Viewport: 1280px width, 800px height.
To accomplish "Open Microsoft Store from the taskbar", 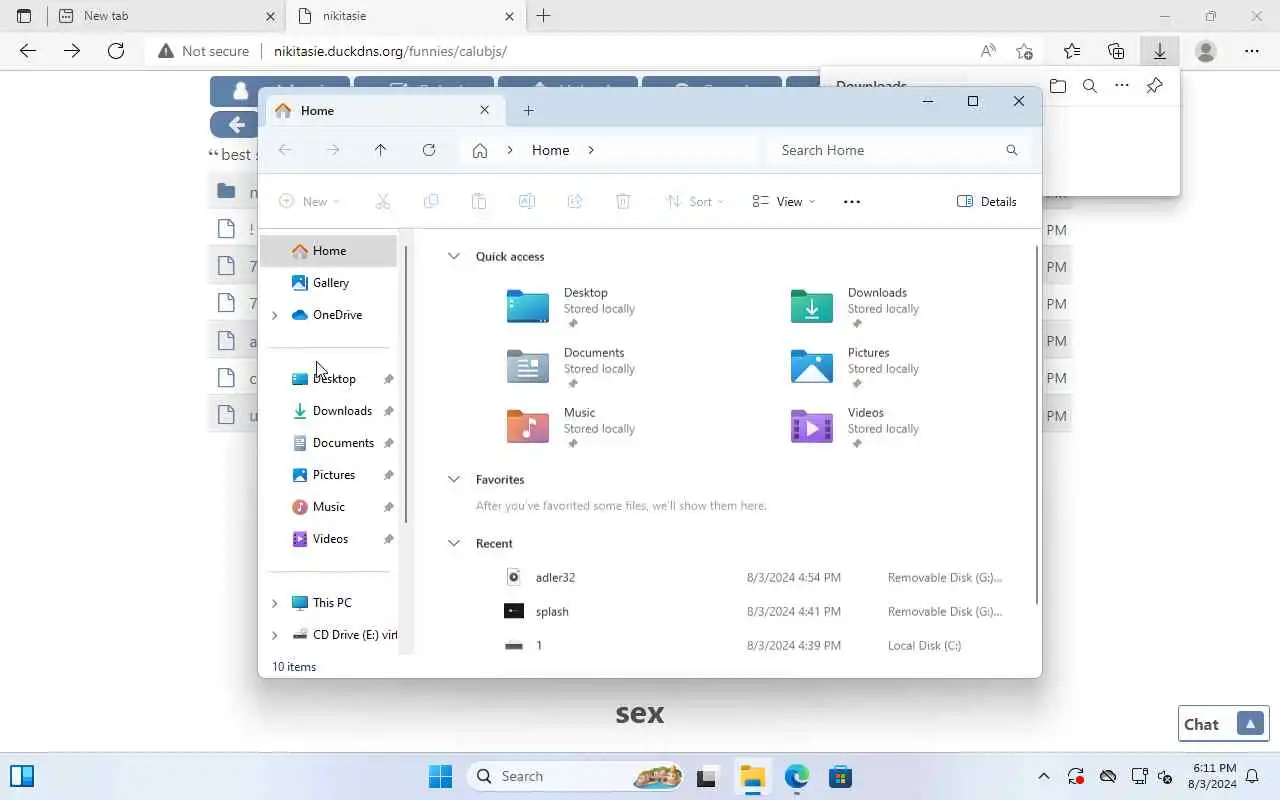I will pyautogui.click(x=840, y=776).
